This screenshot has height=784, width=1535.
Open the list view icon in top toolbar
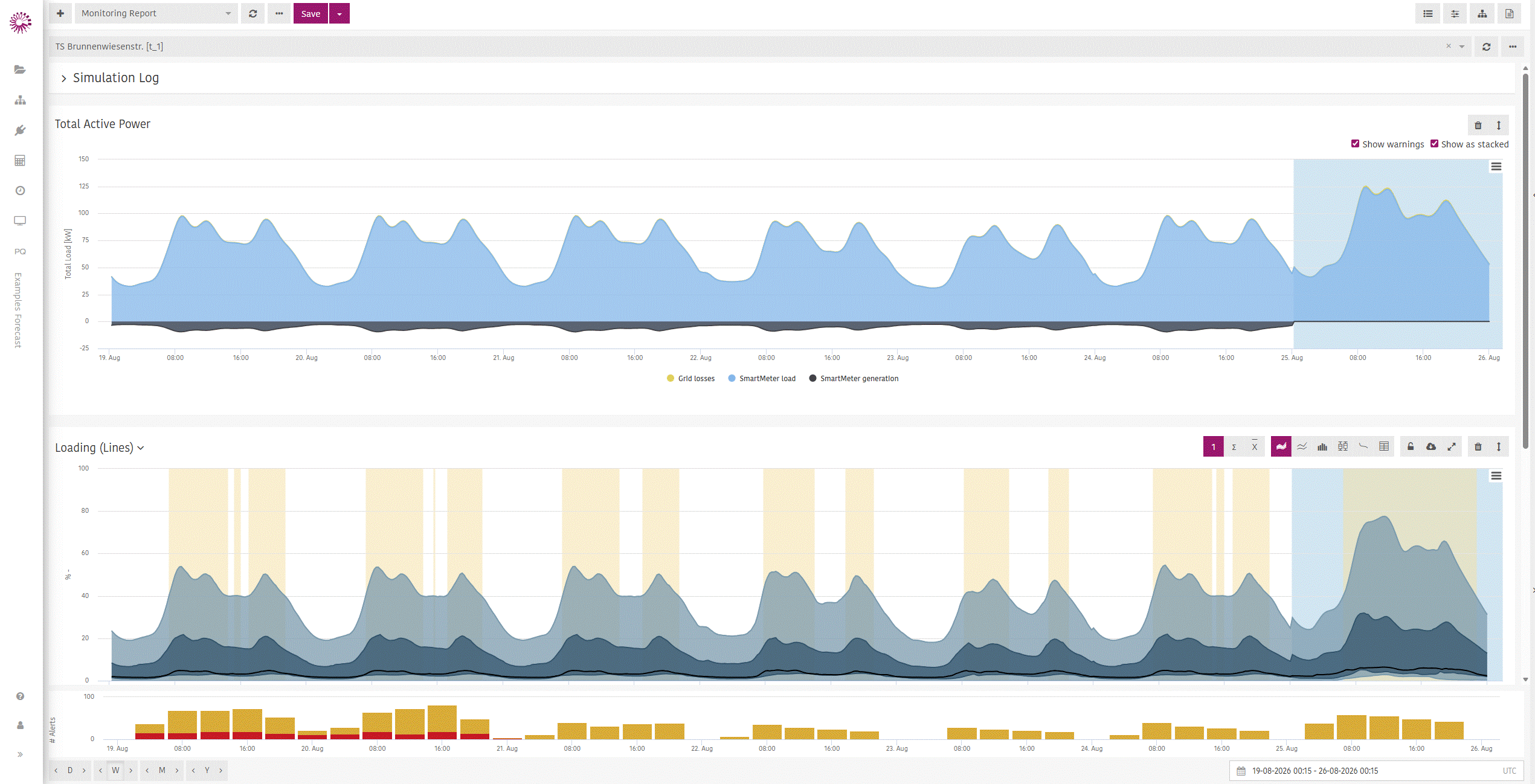(1428, 14)
